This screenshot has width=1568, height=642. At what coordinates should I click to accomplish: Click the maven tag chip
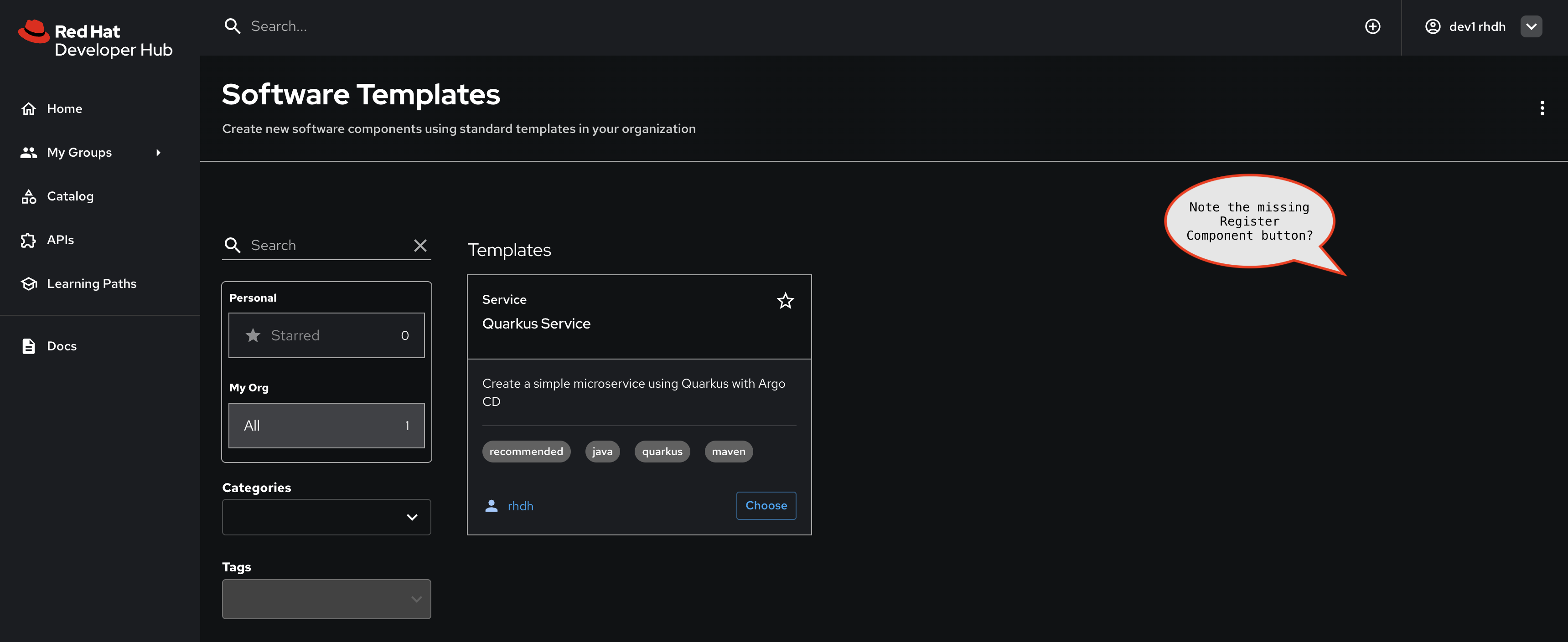click(728, 452)
